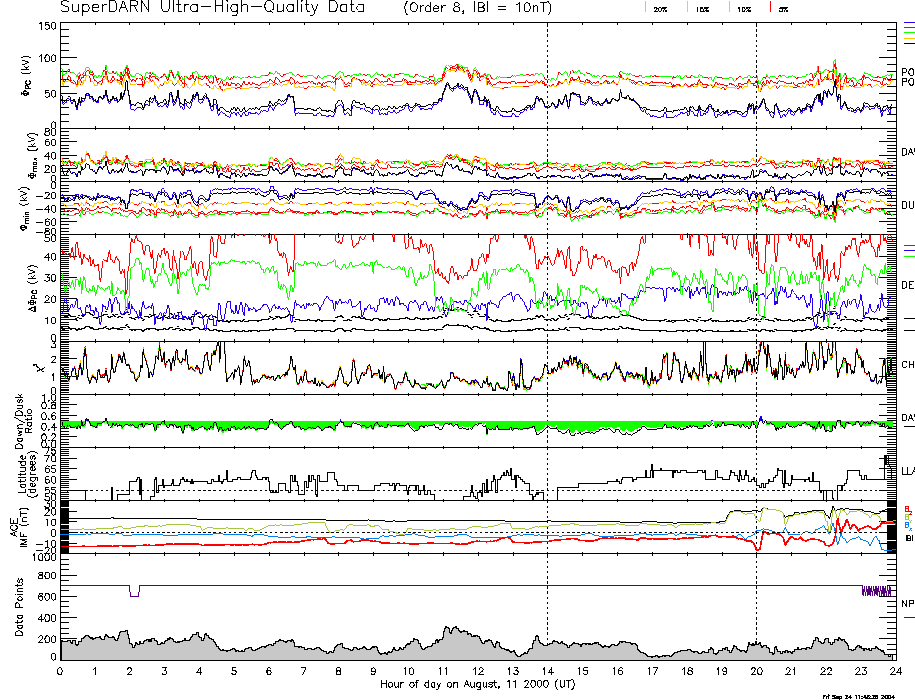The width and height of the screenshot is (915, 700).
Task: Click hour 0 on the time axis
Action: (61, 672)
